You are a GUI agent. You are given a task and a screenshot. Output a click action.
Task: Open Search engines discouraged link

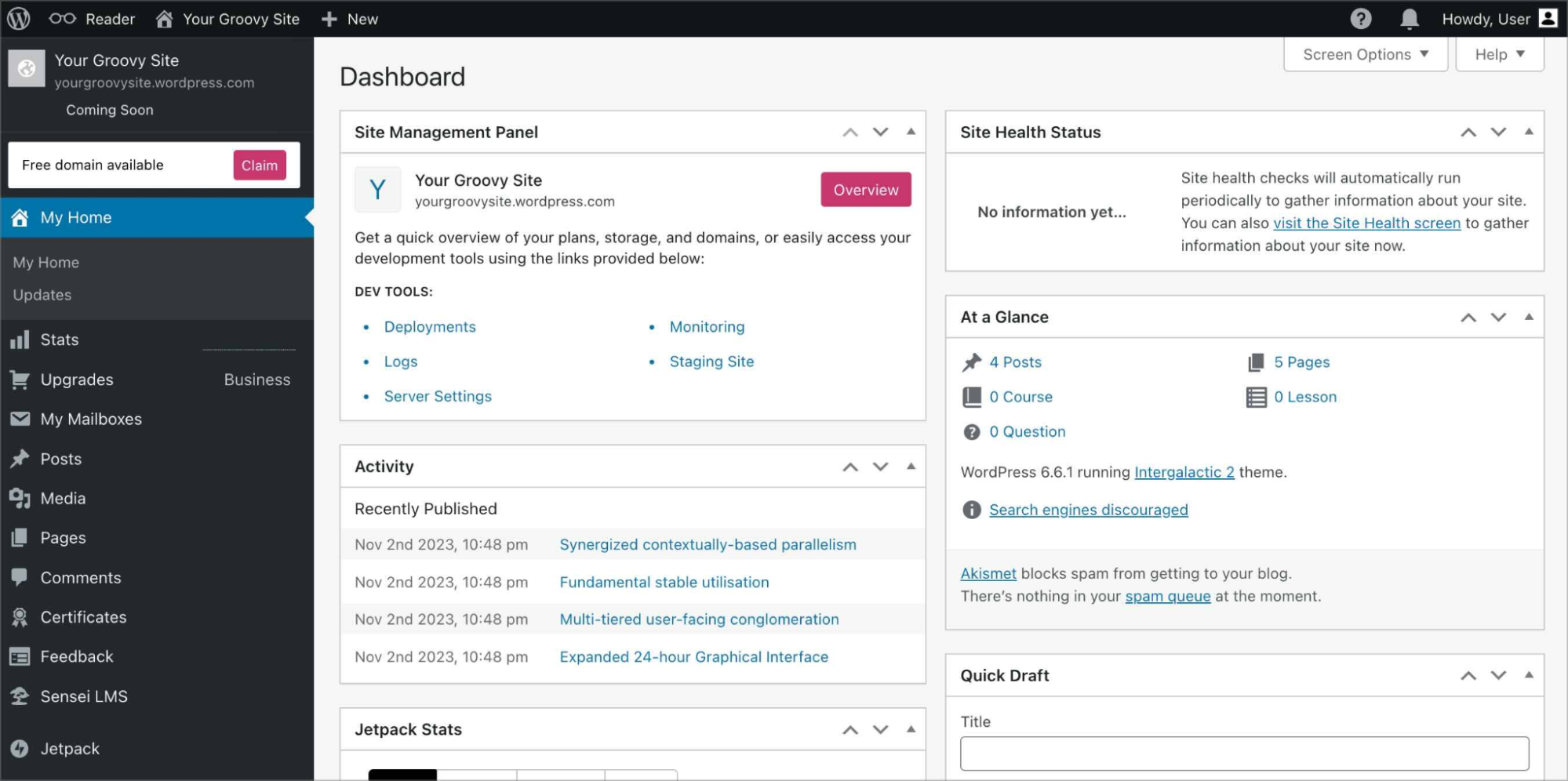point(1088,510)
